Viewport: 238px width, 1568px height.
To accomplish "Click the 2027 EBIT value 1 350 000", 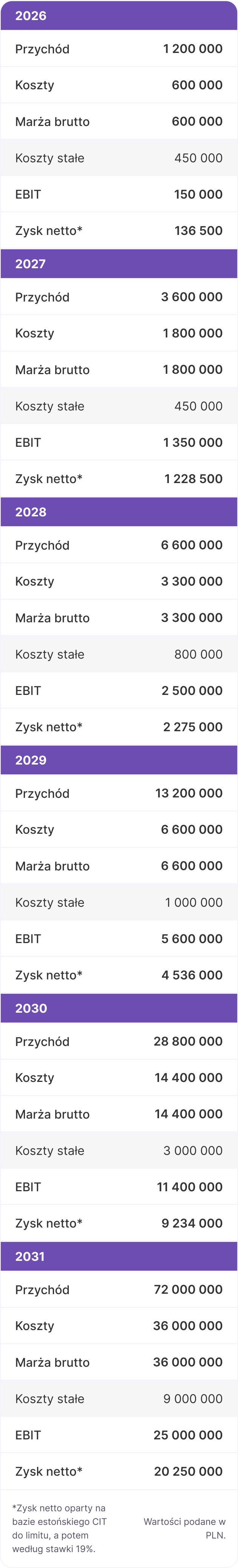I will [192, 443].
